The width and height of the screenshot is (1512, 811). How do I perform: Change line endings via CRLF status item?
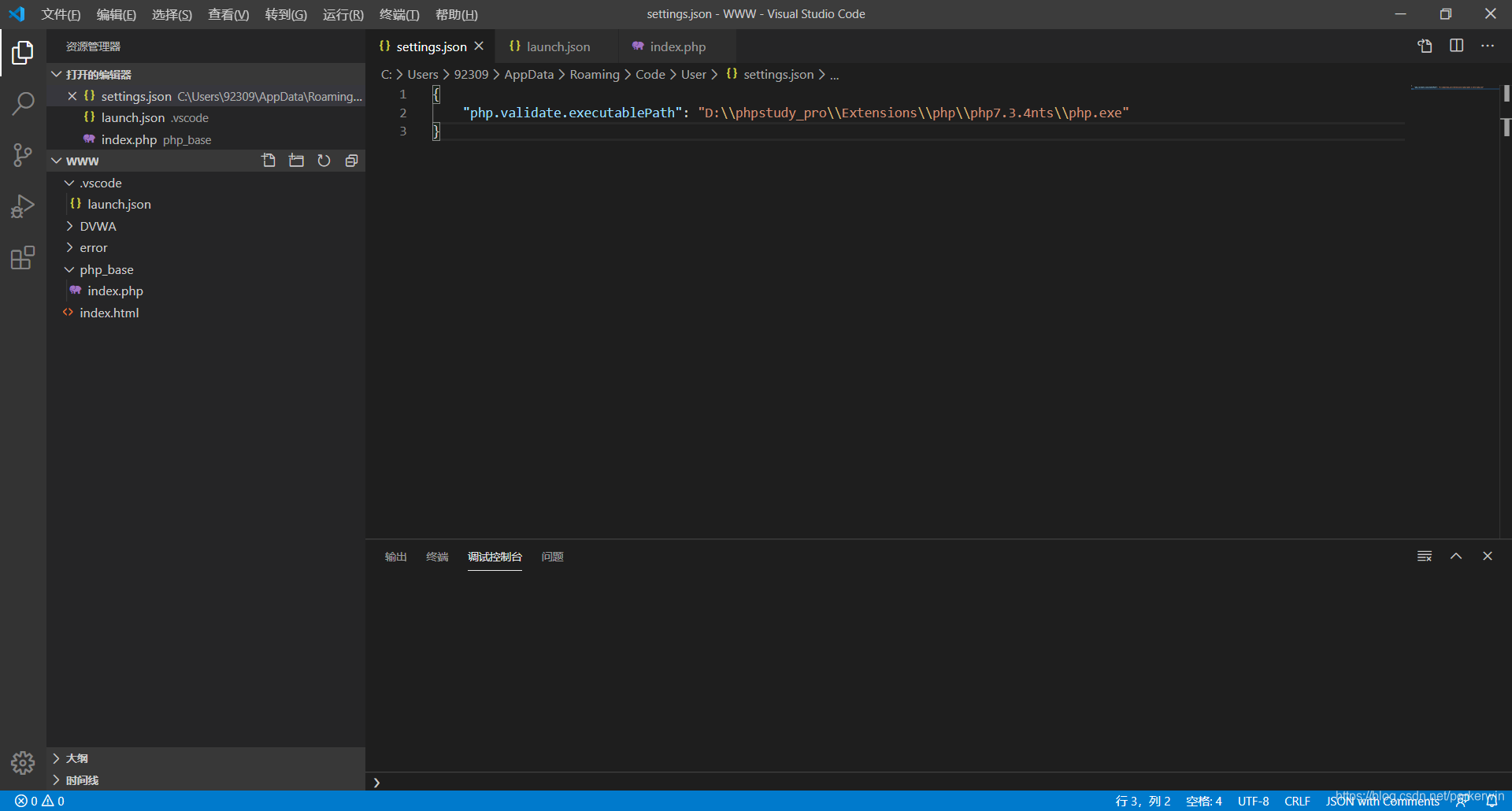point(1297,802)
